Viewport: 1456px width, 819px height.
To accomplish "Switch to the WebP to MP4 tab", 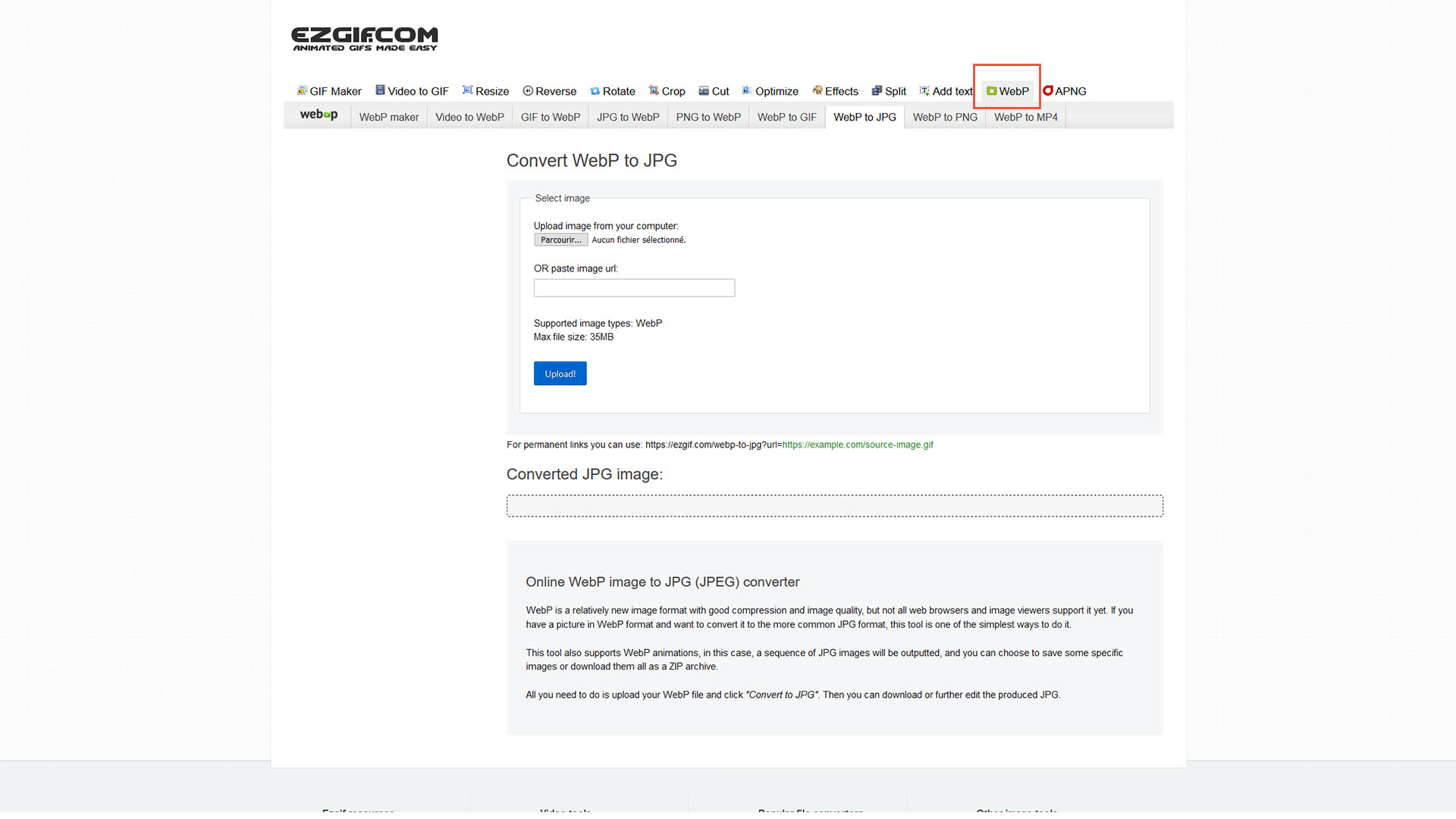I will click(1026, 117).
